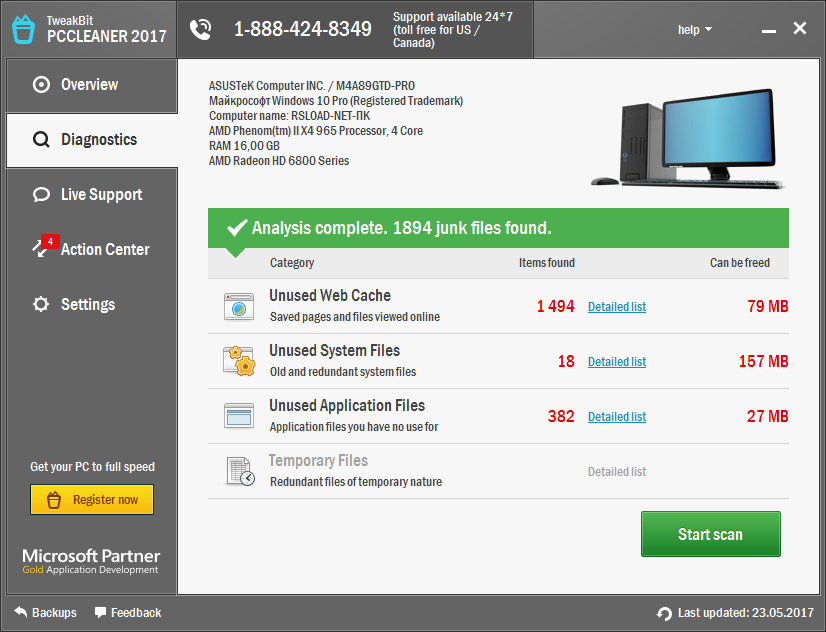Click the Live Support chat bubble icon
826x632 pixels.
coord(41,195)
